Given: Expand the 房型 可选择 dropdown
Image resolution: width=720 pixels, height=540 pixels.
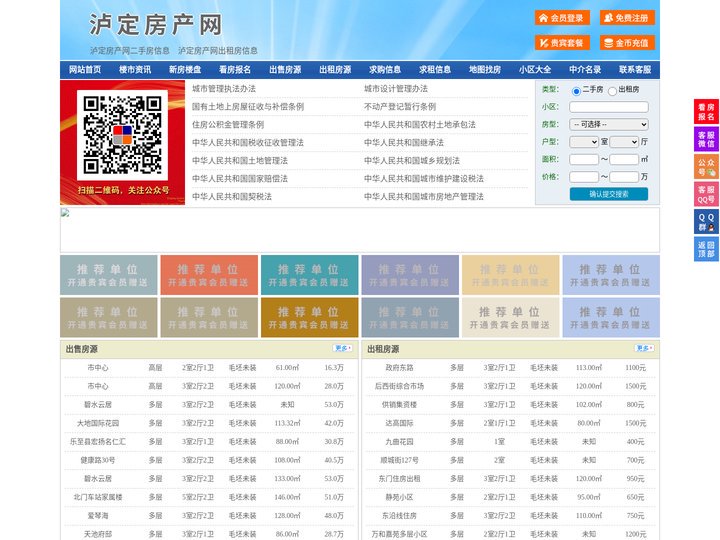Looking at the screenshot, I should [609, 124].
